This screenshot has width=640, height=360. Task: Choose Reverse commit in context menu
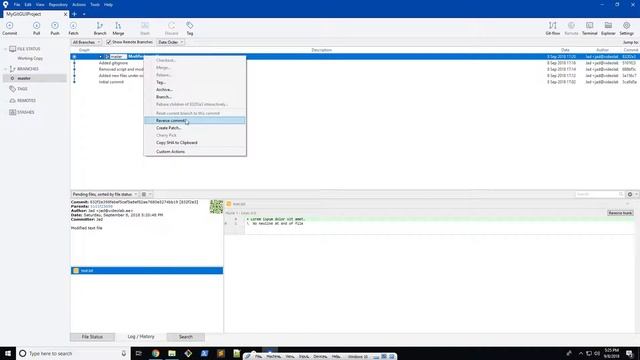click(x=195, y=120)
